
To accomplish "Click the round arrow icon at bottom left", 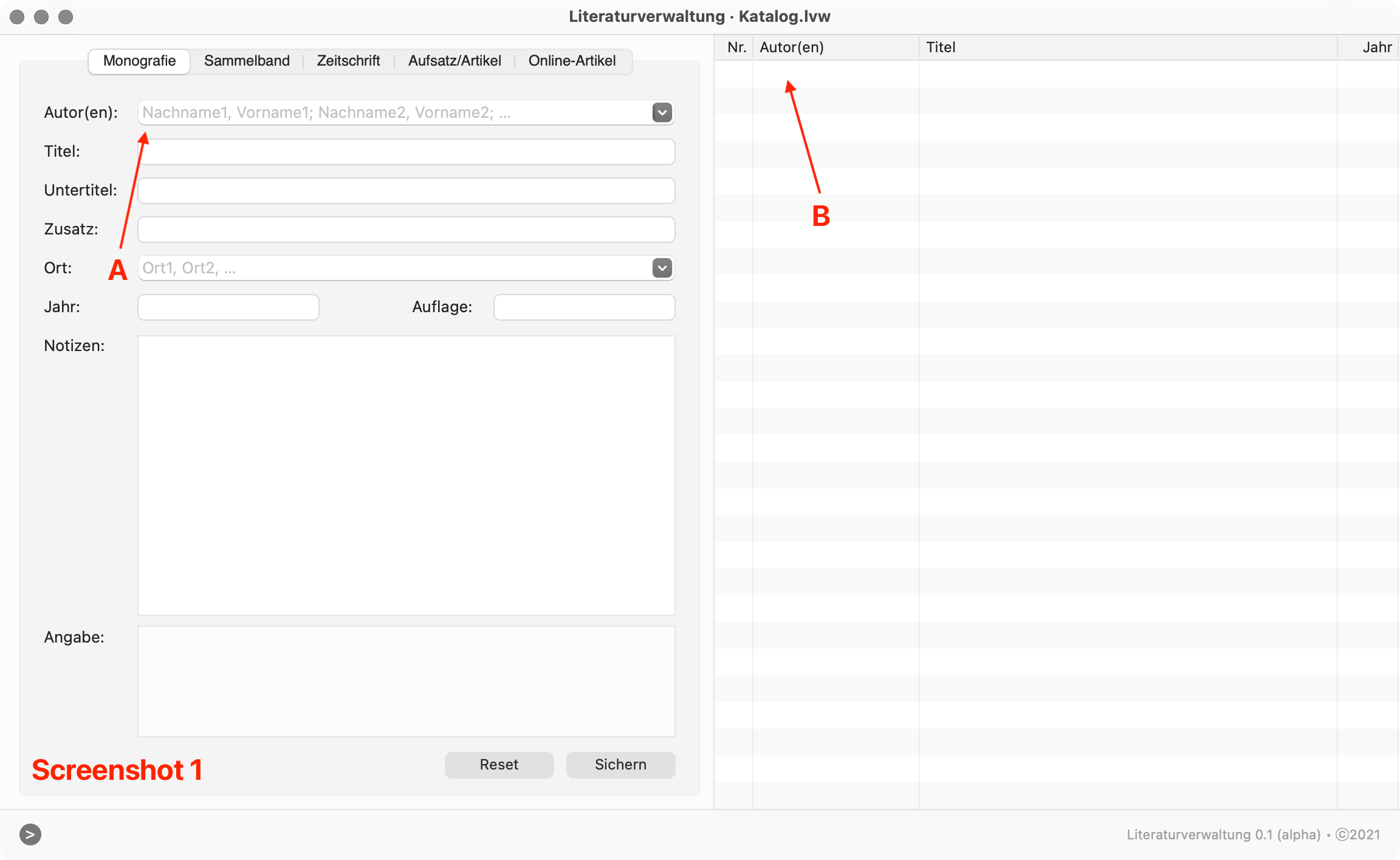I will (30, 834).
